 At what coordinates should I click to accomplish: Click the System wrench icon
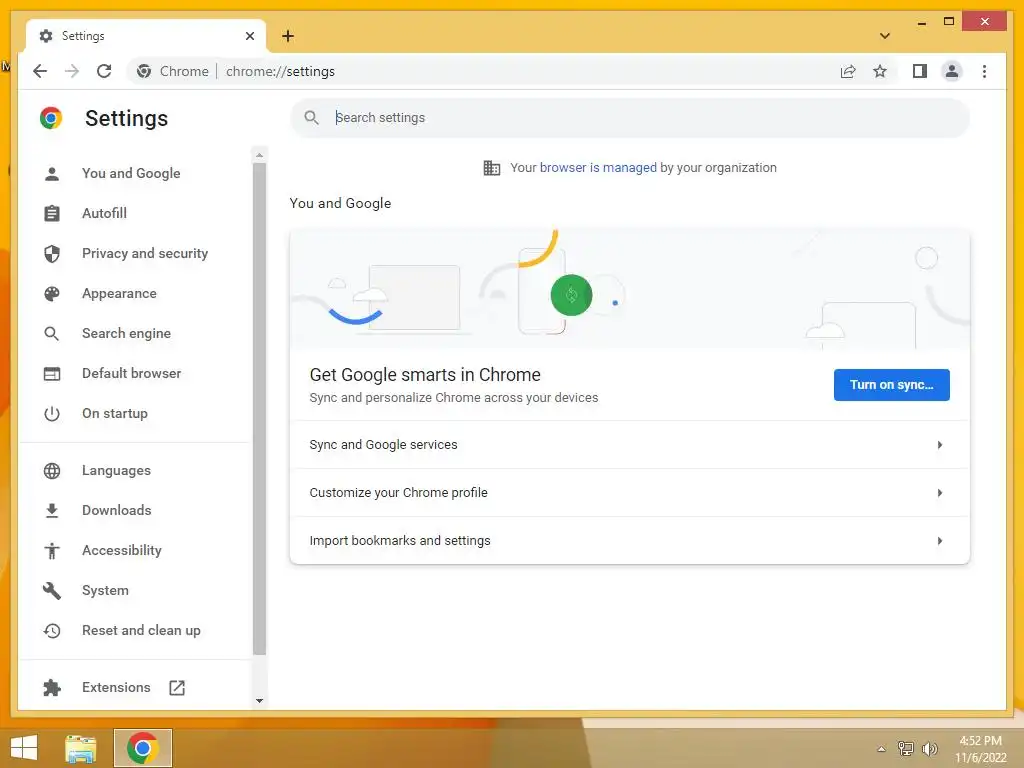(x=52, y=590)
